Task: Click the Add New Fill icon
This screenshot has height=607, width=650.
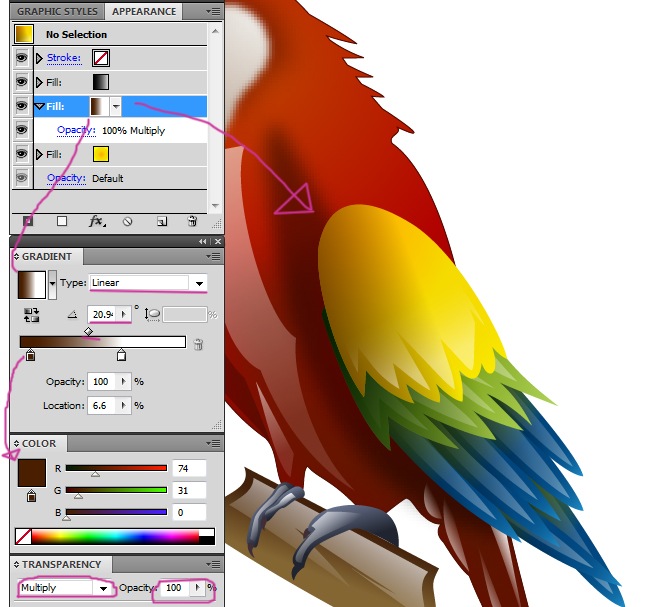Action: tap(61, 221)
